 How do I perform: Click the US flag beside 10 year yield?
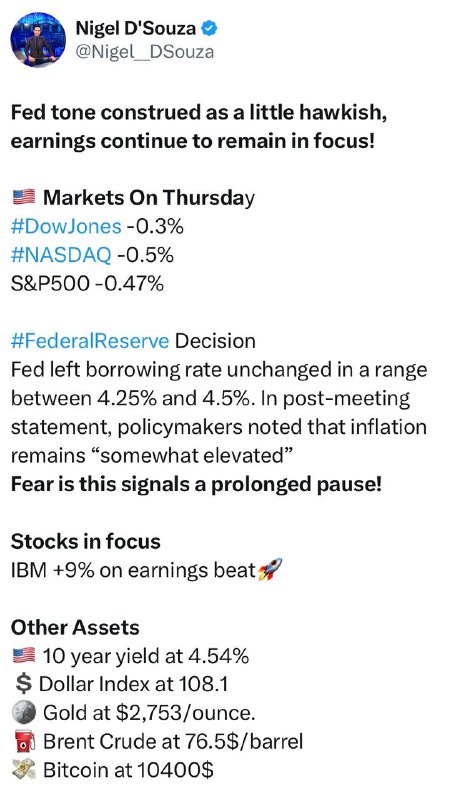[x=23, y=655]
